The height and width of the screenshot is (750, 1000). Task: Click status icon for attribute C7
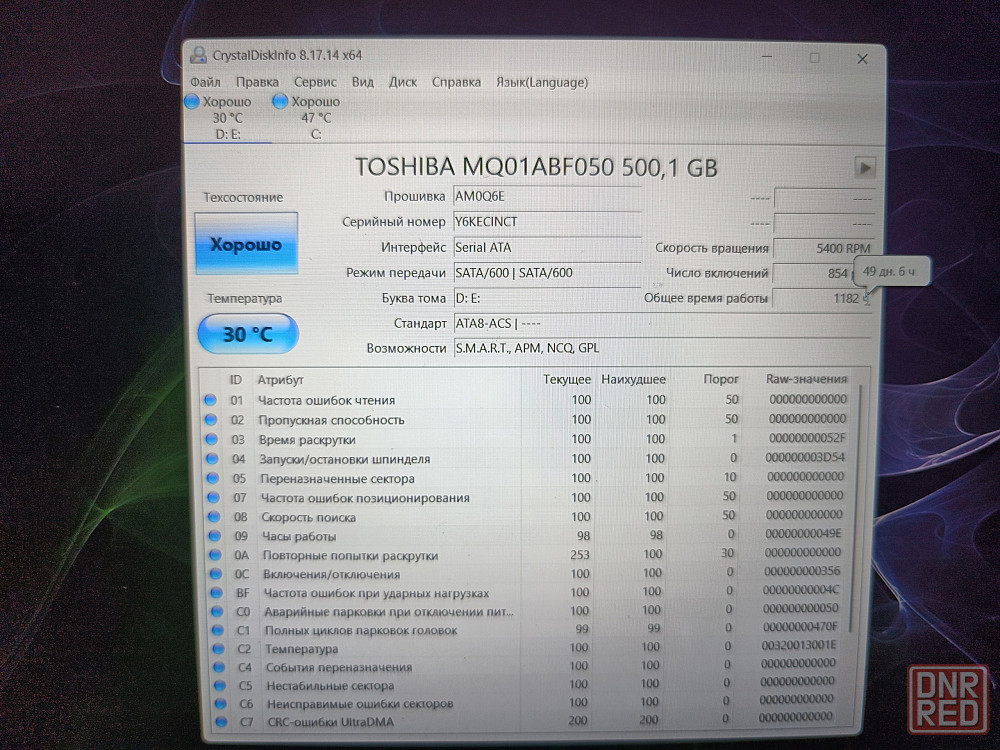(221, 722)
